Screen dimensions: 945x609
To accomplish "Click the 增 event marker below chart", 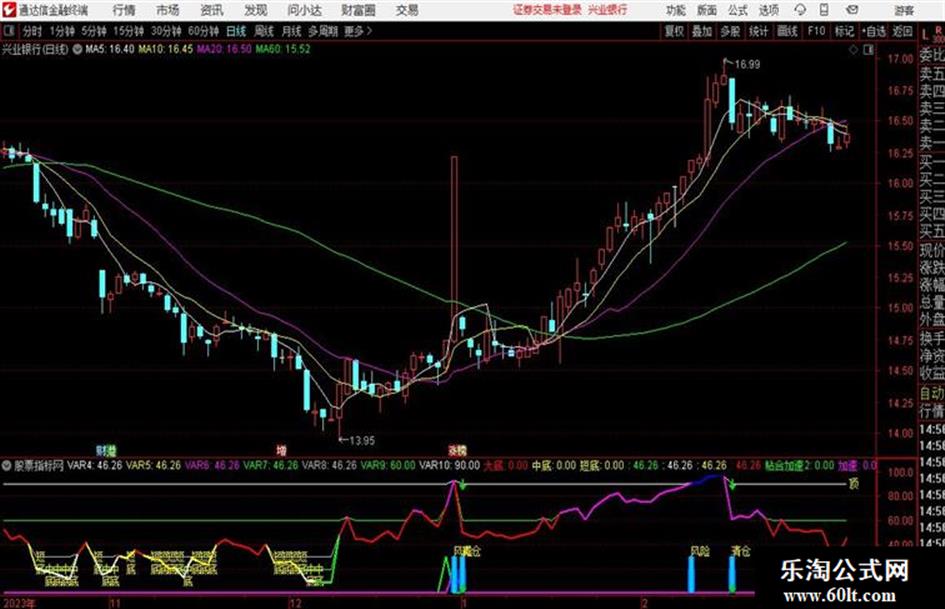I will 281,450.
